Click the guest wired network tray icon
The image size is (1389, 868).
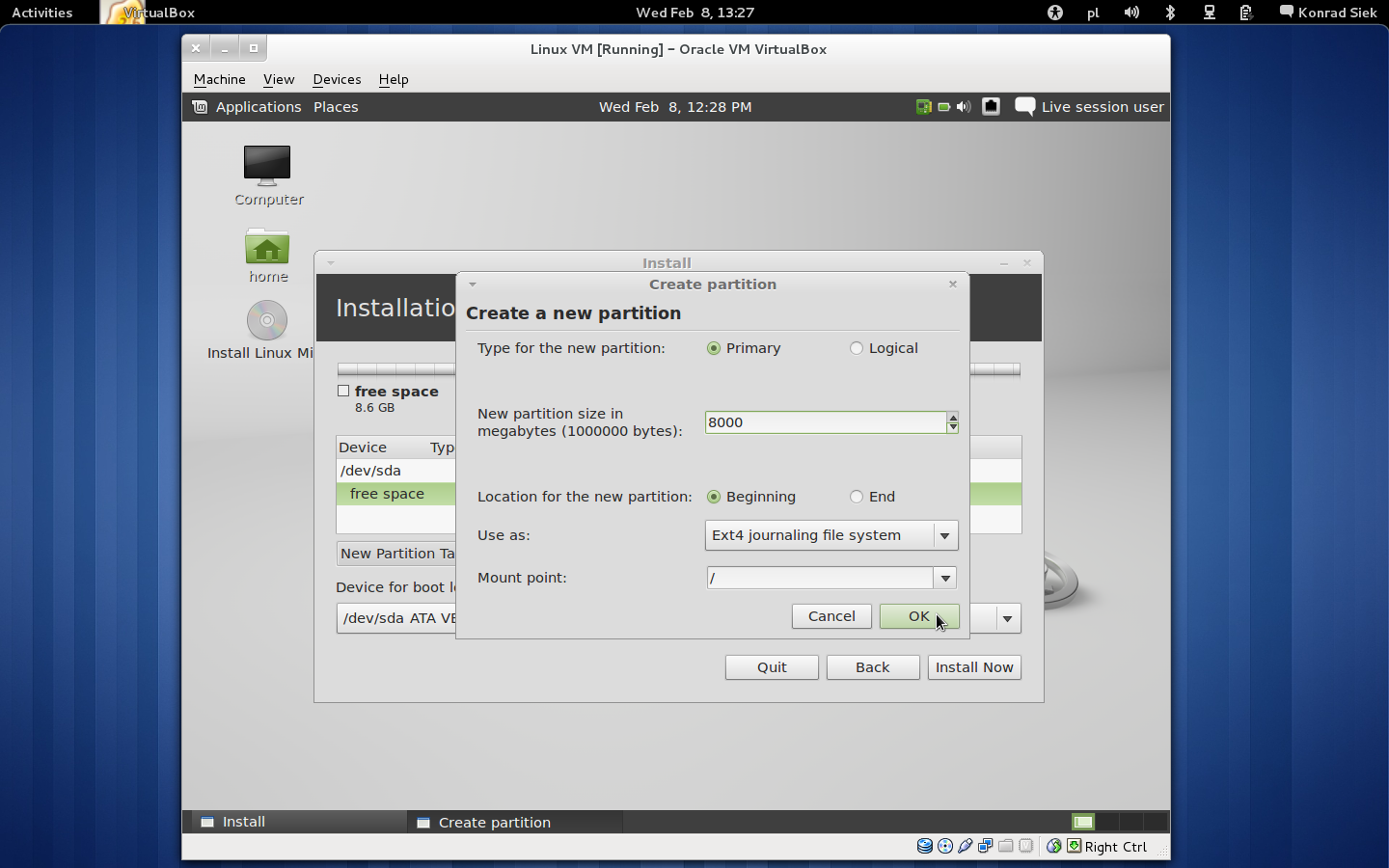point(991,107)
